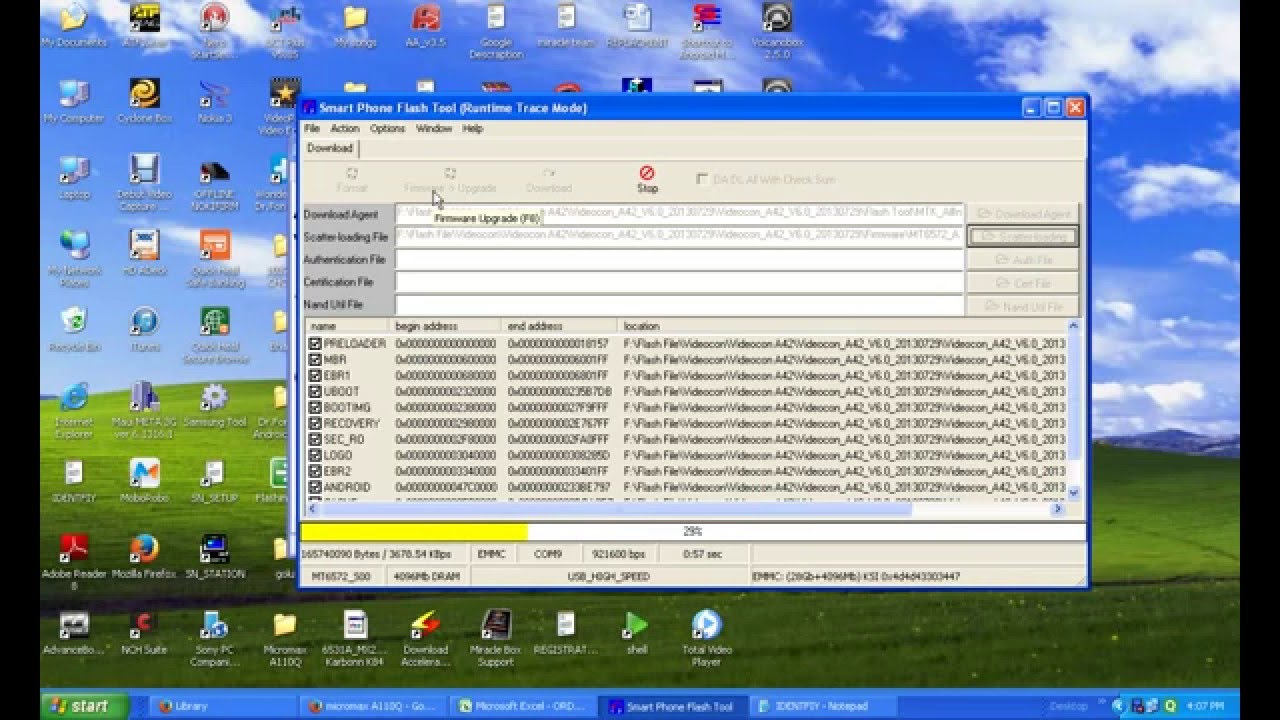Uncheck the LOGO partition checkbox
The image size is (1280, 720).
tap(315, 456)
